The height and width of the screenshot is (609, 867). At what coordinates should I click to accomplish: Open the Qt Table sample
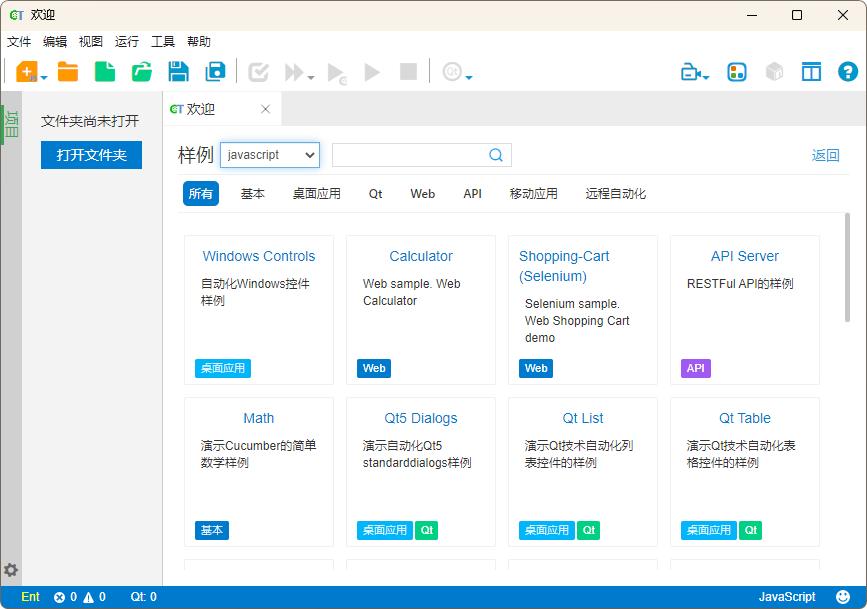(745, 418)
